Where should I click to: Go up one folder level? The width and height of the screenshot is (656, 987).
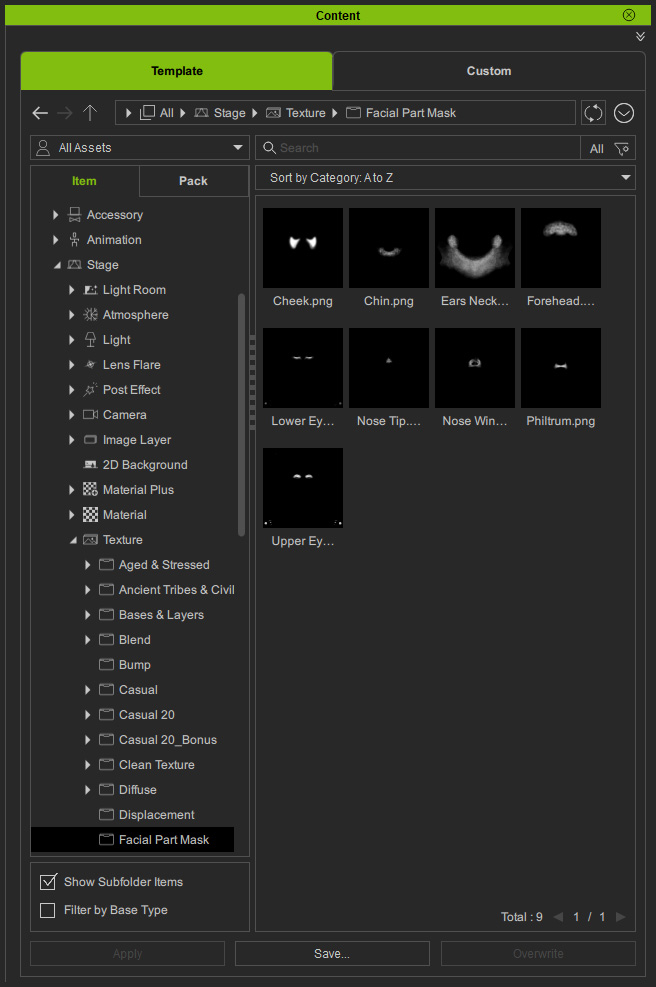click(x=90, y=113)
